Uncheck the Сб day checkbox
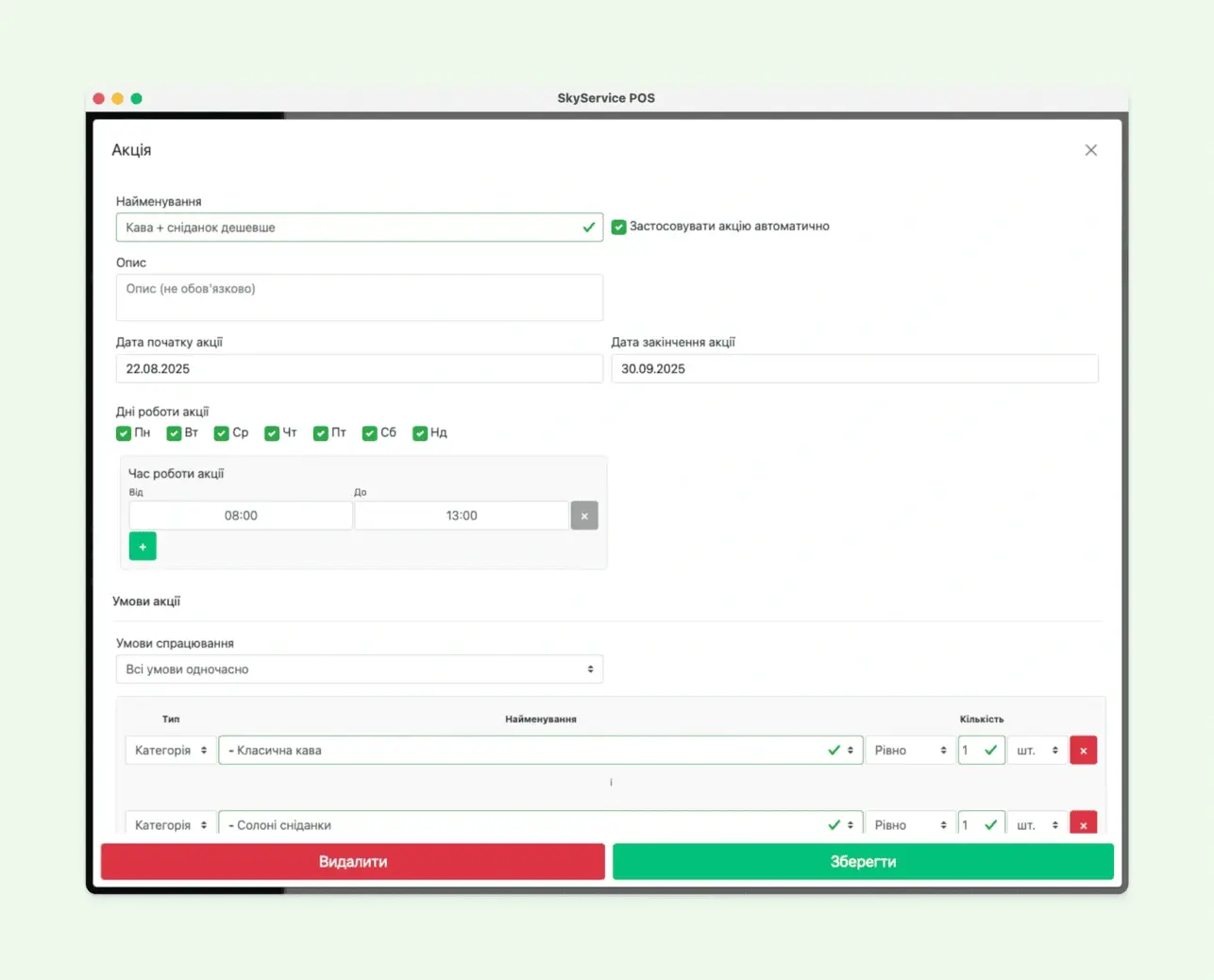The image size is (1214, 980). [370, 433]
